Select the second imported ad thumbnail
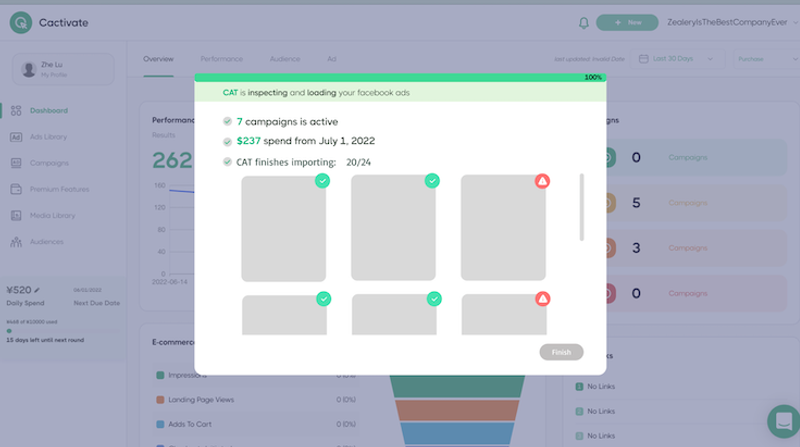Image resolution: width=800 pixels, height=447 pixels. pyautogui.click(x=393, y=228)
